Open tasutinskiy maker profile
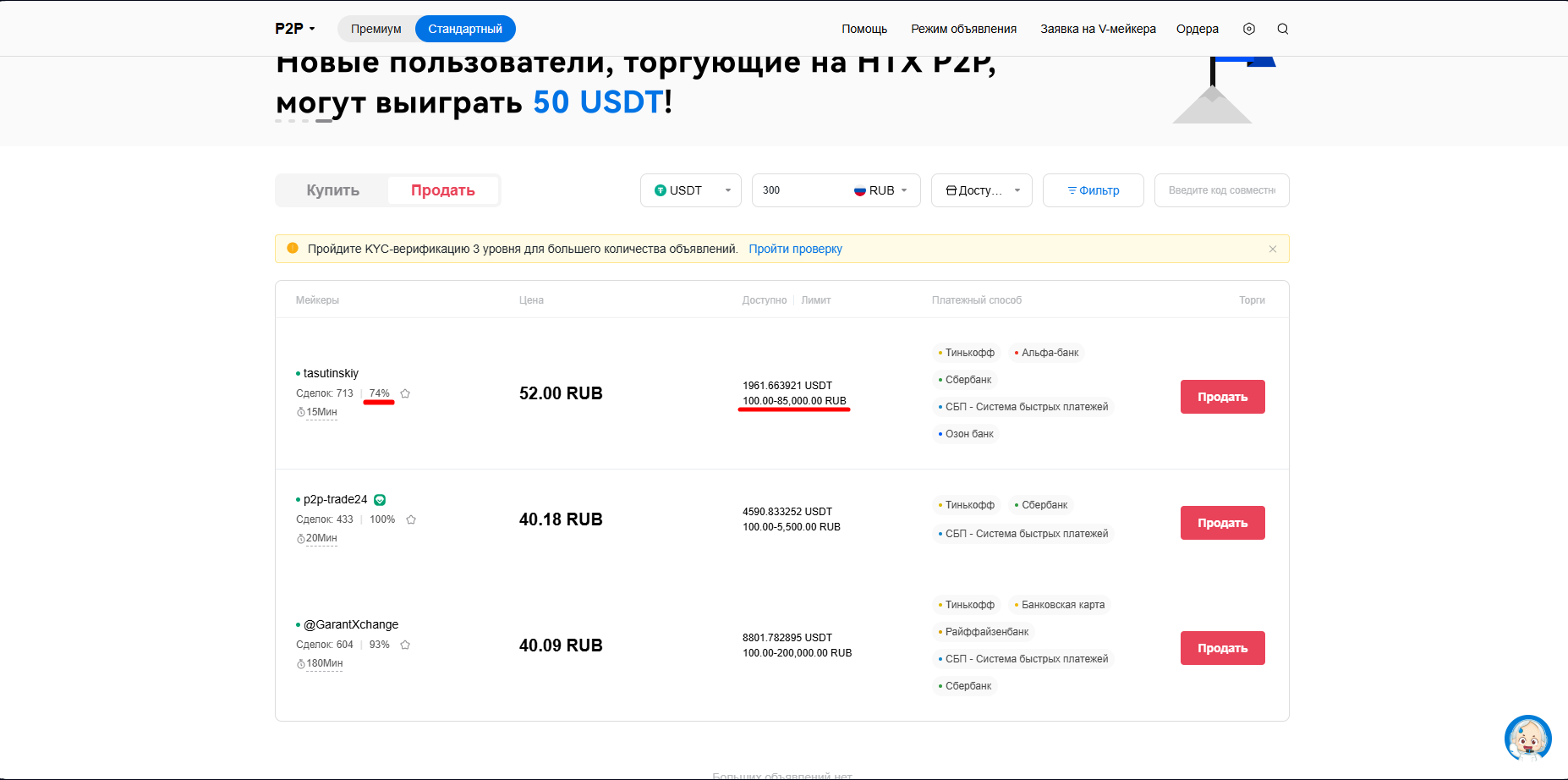The width and height of the screenshot is (1568, 780). [331, 373]
